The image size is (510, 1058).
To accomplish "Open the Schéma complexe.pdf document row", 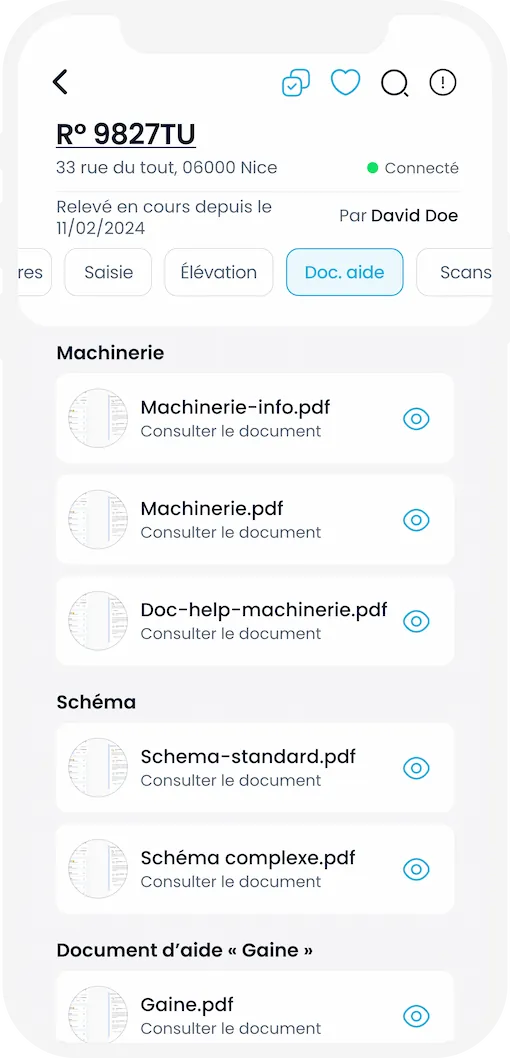I will pyautogui.click(x=255, y=869).
